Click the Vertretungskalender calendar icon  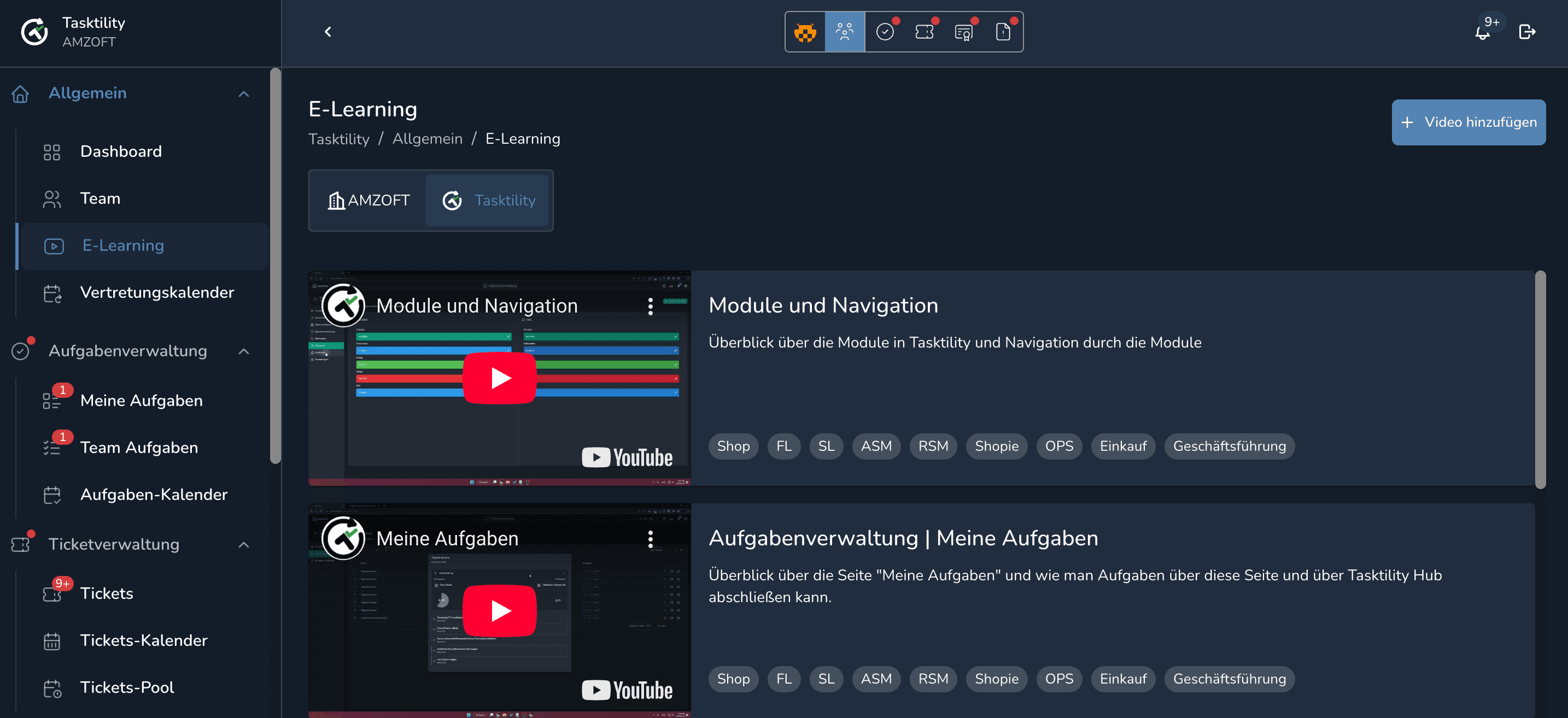point(52,293)
